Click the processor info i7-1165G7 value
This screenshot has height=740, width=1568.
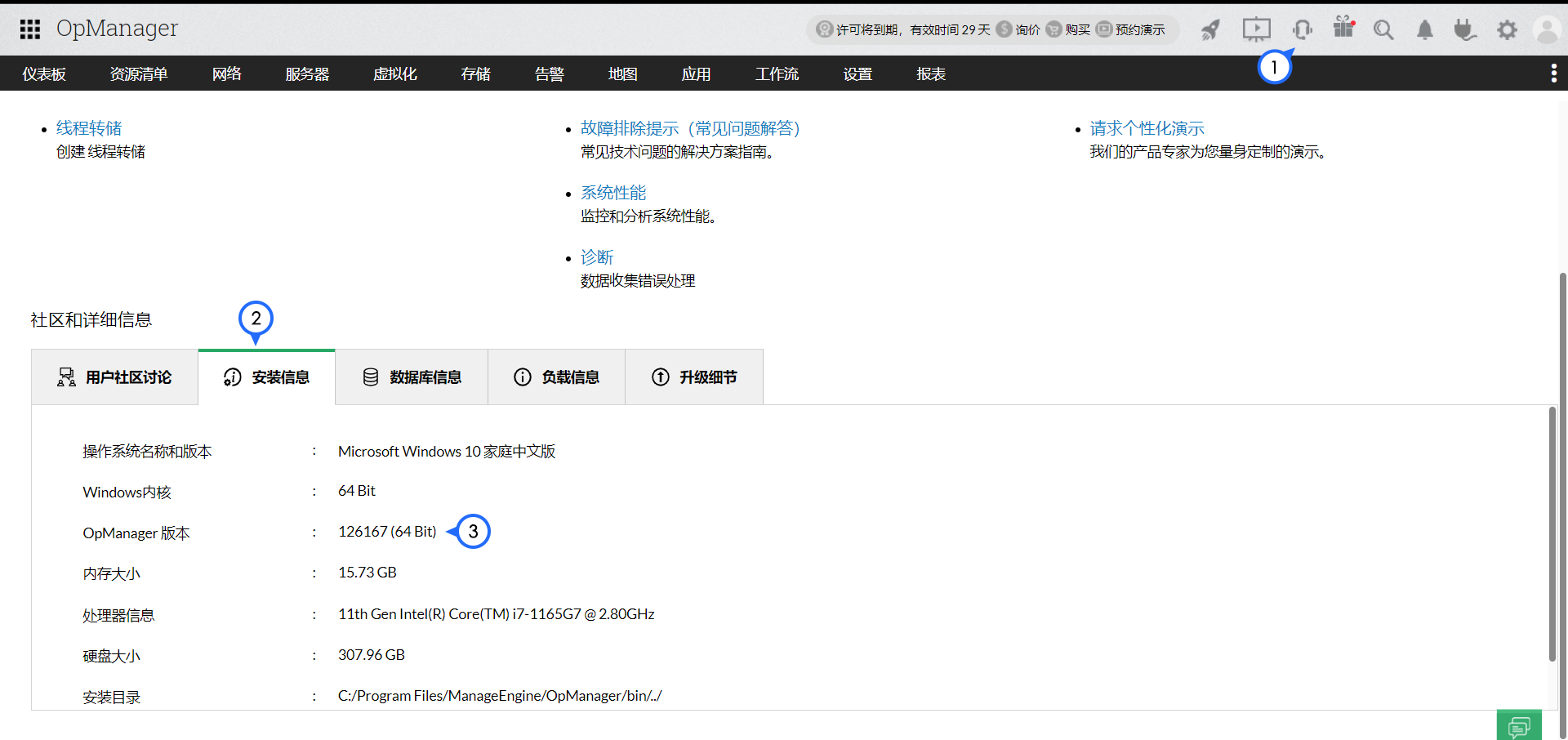[497, 614]
